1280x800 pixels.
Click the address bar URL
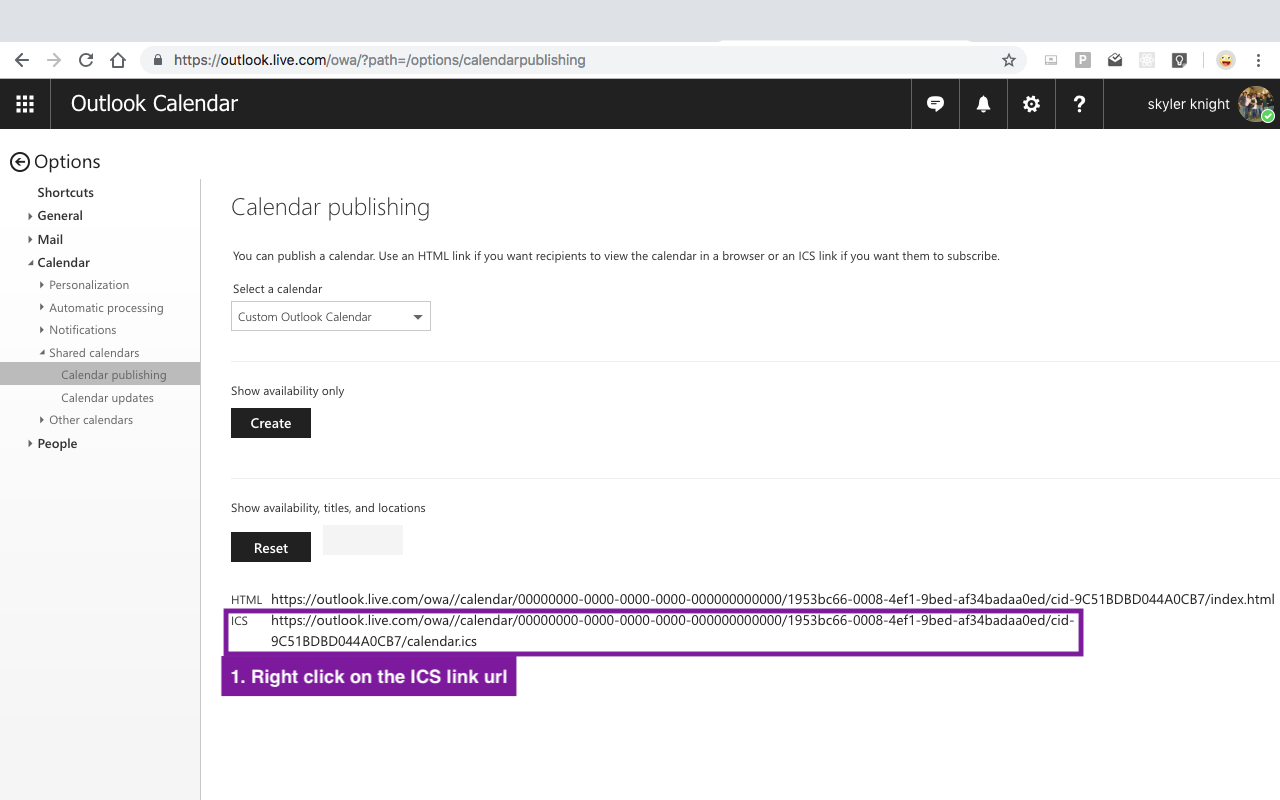(x=380, y=60)
